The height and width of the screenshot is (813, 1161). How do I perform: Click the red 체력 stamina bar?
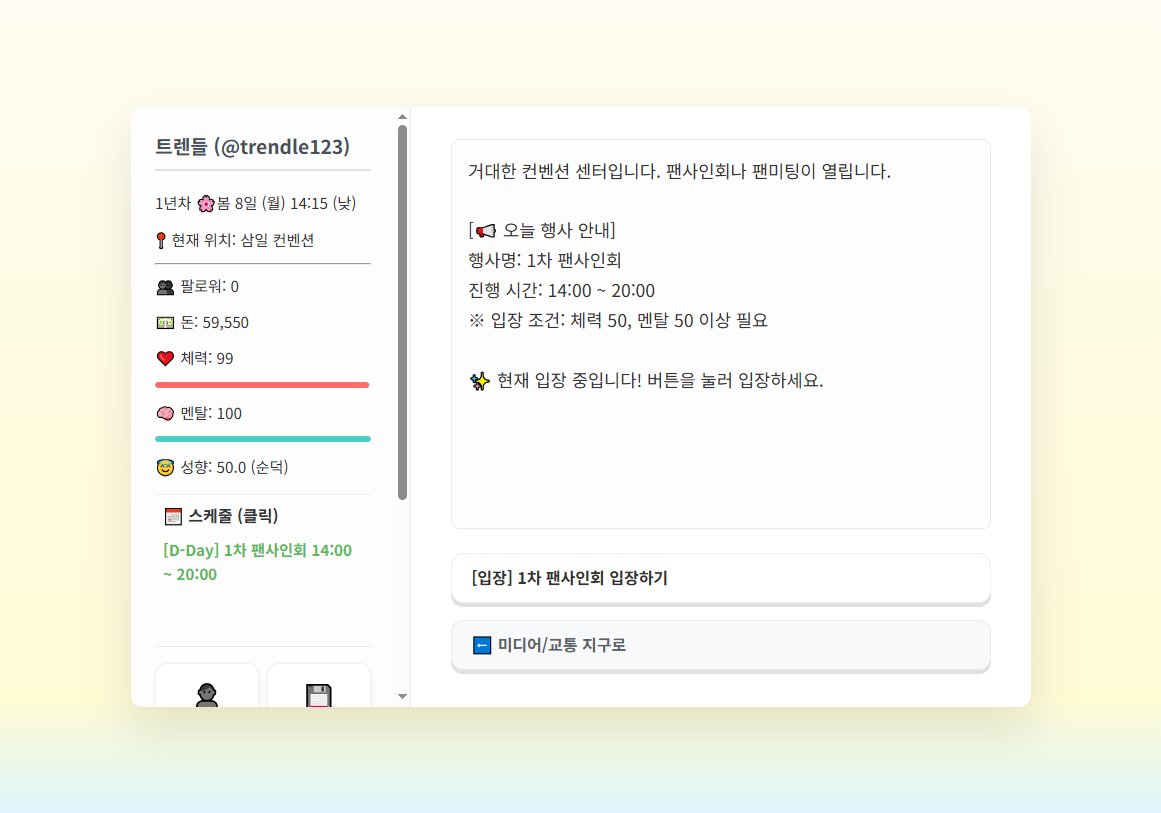(262, 385)
